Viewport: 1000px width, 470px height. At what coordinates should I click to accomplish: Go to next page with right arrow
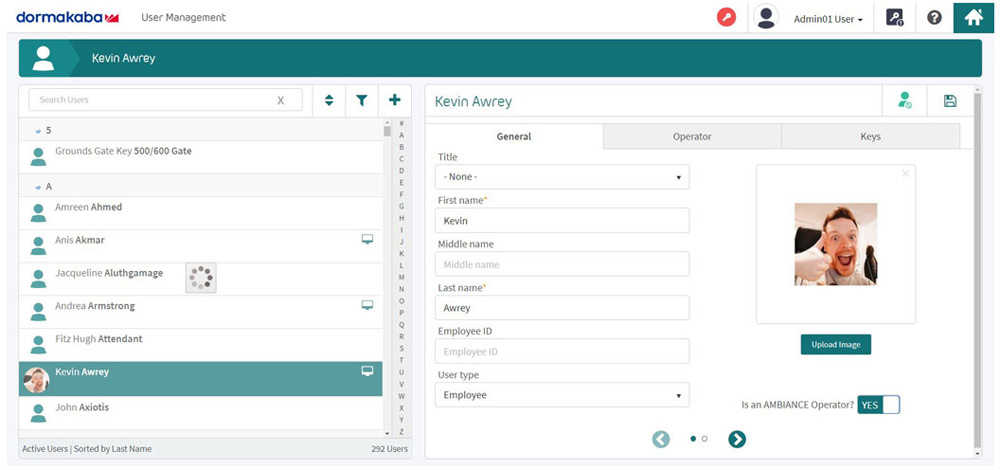[x=737, y=439]
